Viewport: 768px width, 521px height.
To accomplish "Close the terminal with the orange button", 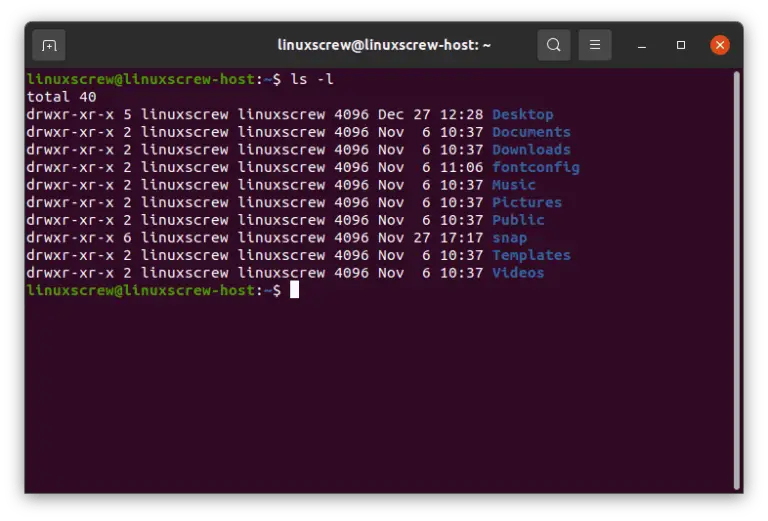I will point(719,45).
